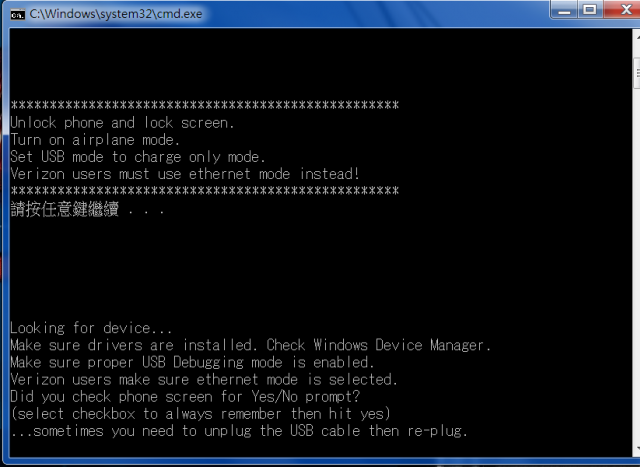Click the "unplug the USB cable" line
Viewport: 640px width, 467px height.
[239, 431]
